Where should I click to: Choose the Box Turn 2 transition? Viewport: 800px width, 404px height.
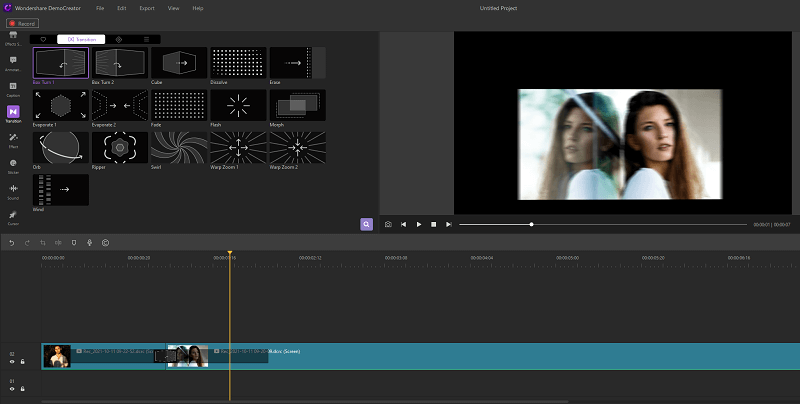(120, 63)
